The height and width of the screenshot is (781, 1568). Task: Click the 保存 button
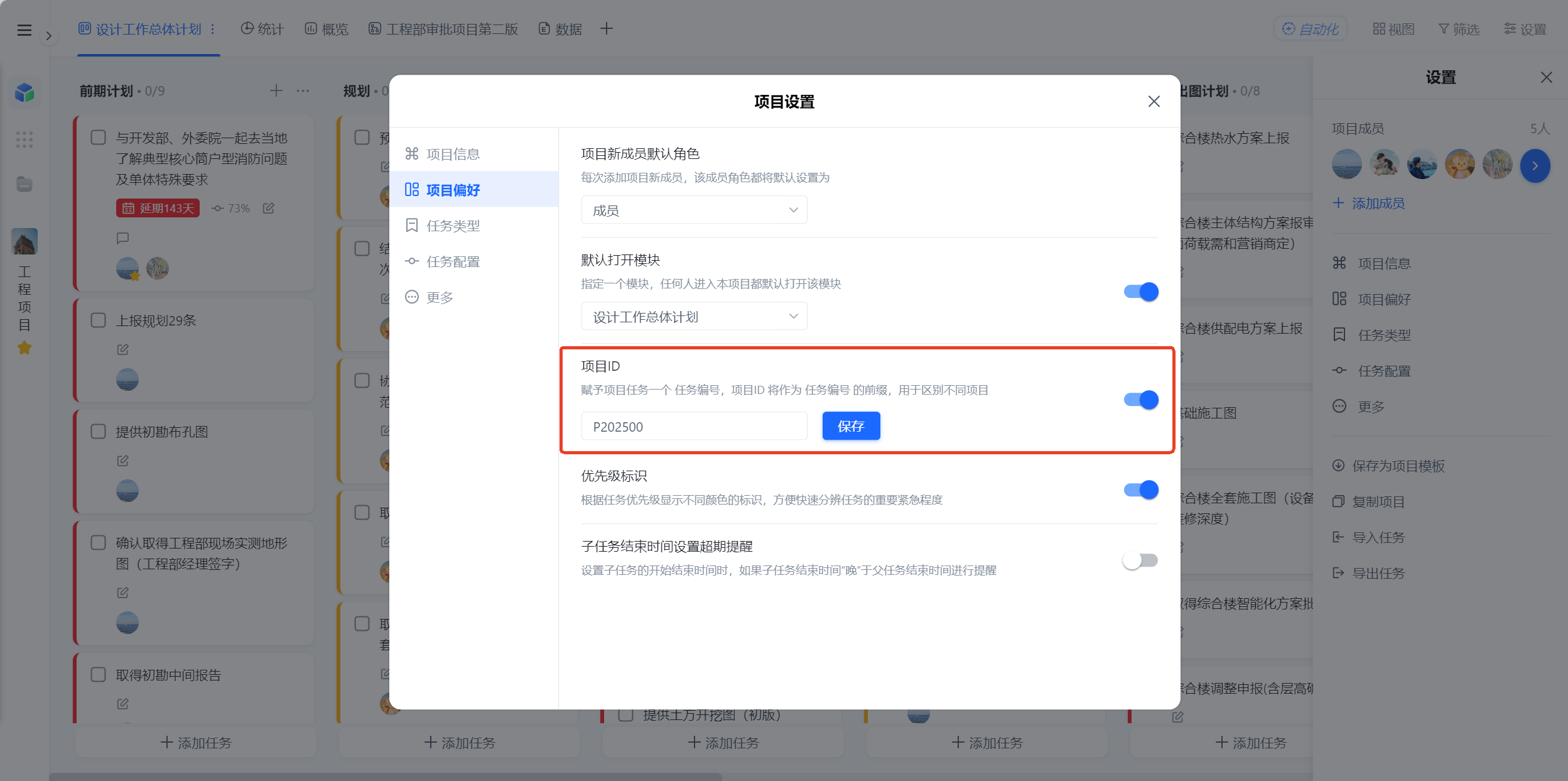851,426
